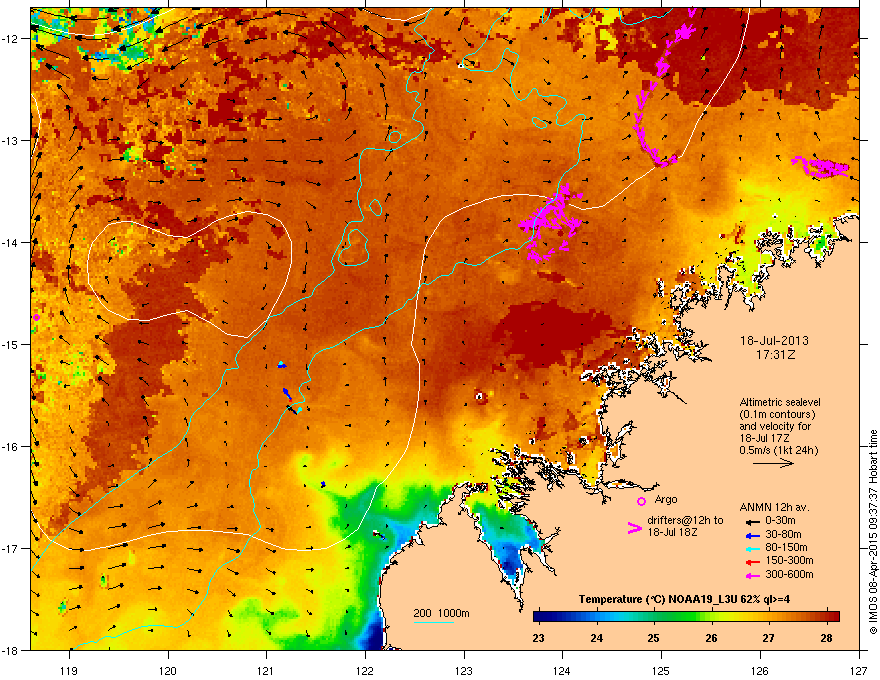Click the colorbar at 25 degrees (green)

pyautogui.click(x=653, y=617)
